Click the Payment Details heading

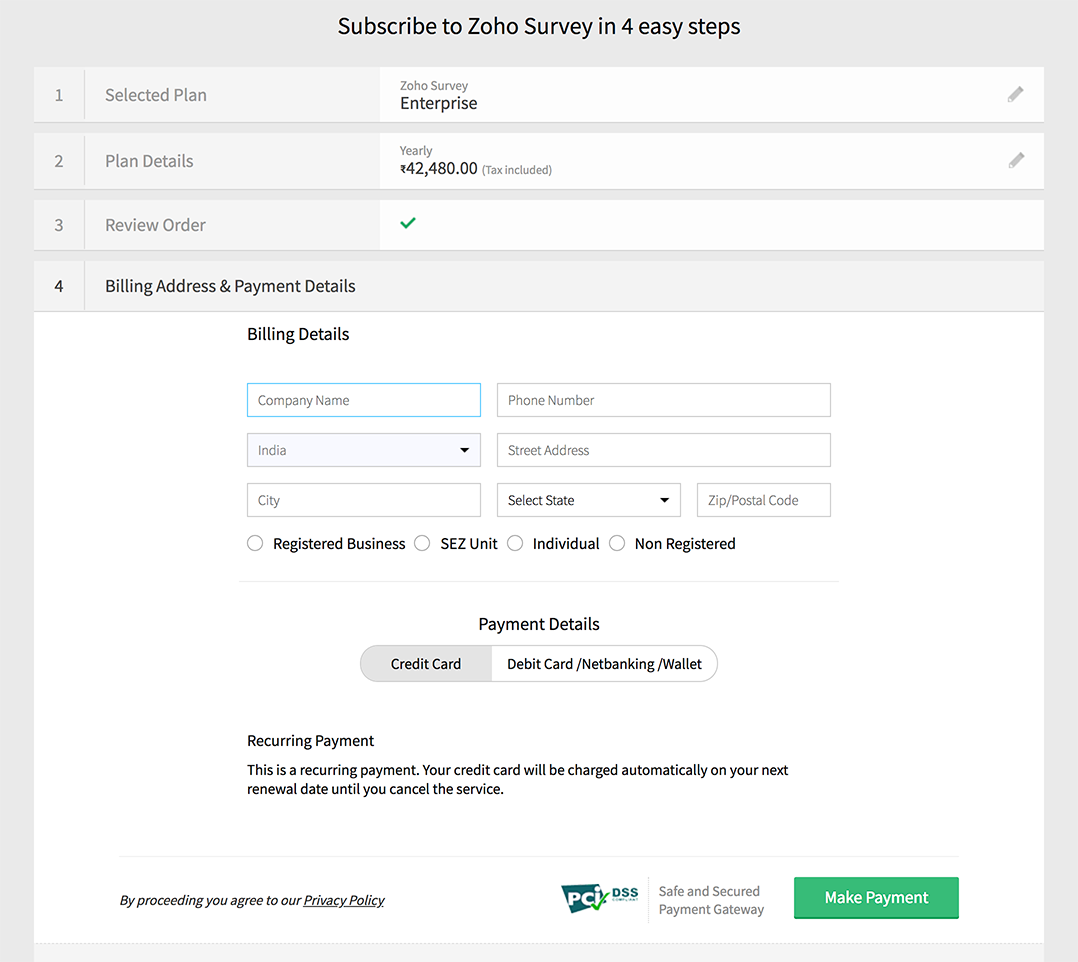point(539,624)
